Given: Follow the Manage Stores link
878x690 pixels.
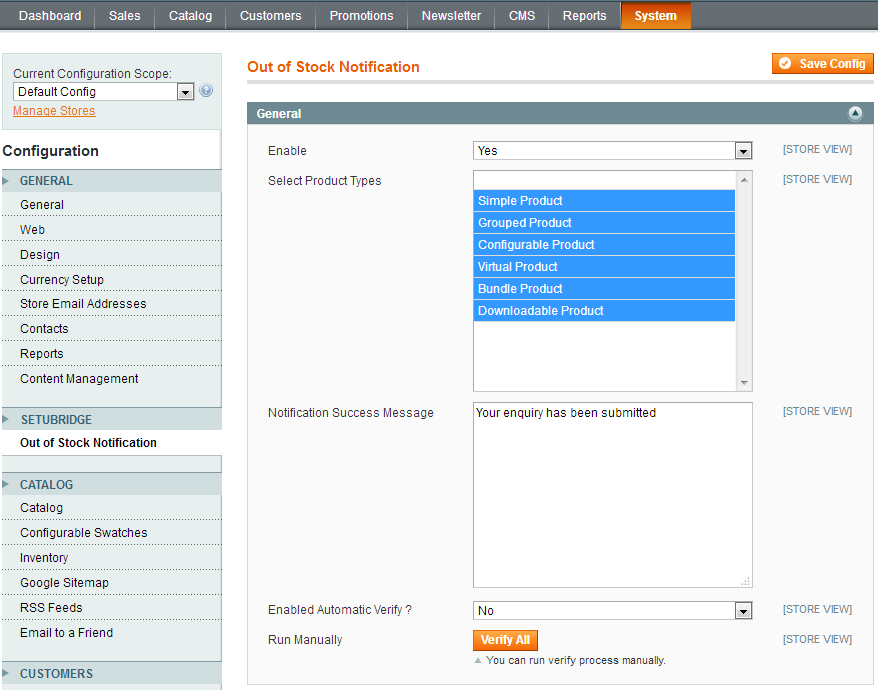Looking at the screenshot, I should [54, 111].
